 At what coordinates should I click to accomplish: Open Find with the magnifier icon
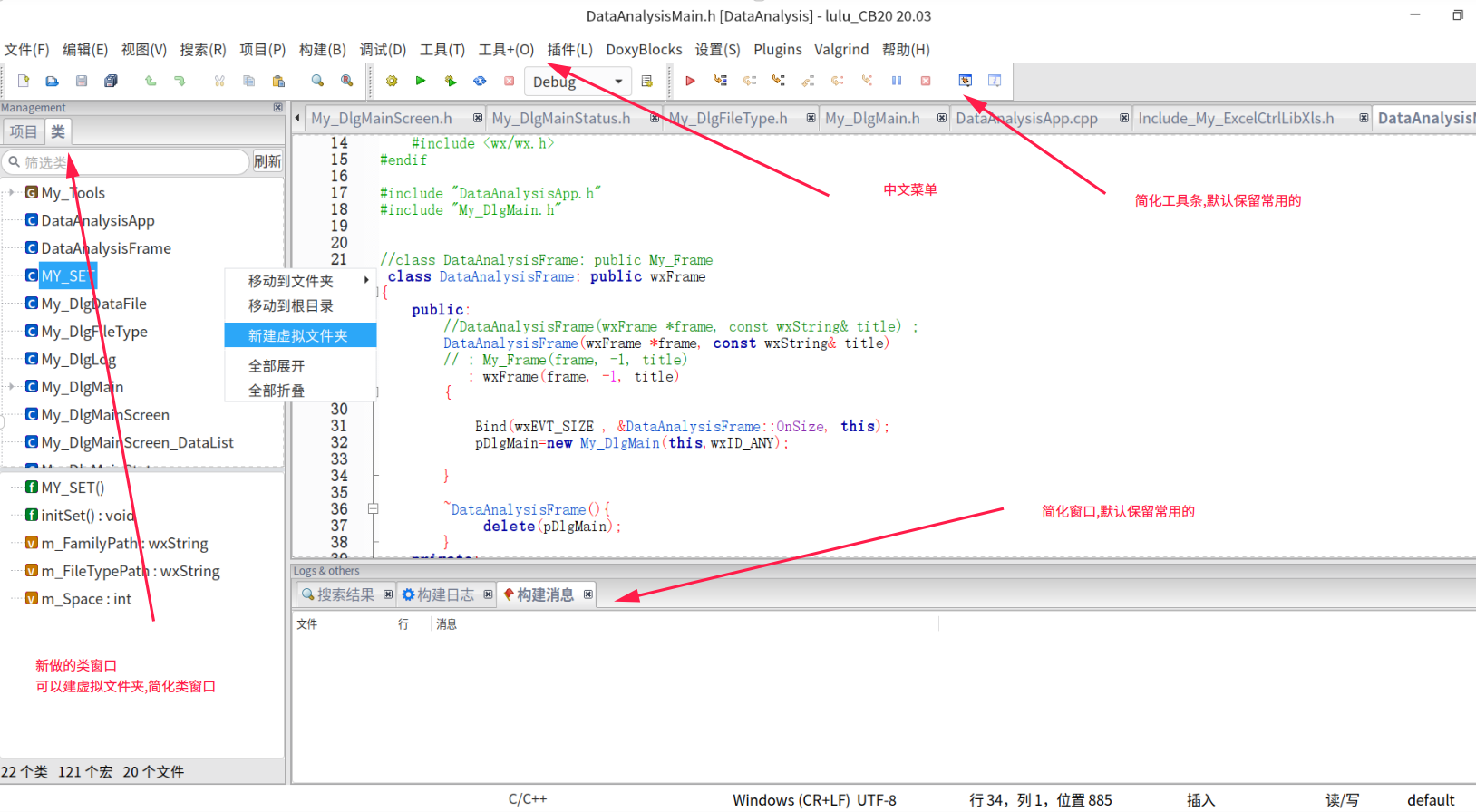[317, 81]
